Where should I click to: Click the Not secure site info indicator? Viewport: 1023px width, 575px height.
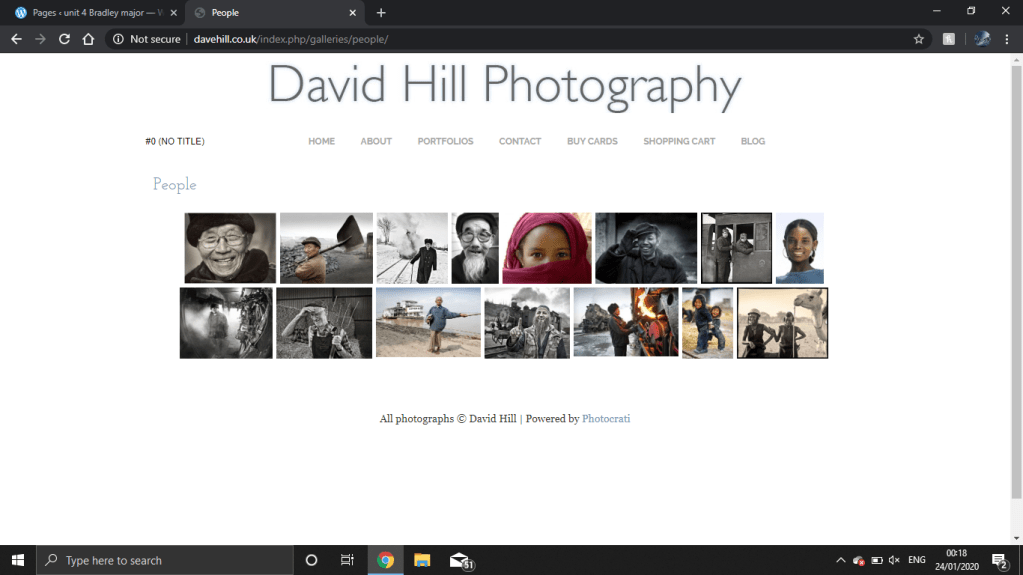click(x=147, y=39)
